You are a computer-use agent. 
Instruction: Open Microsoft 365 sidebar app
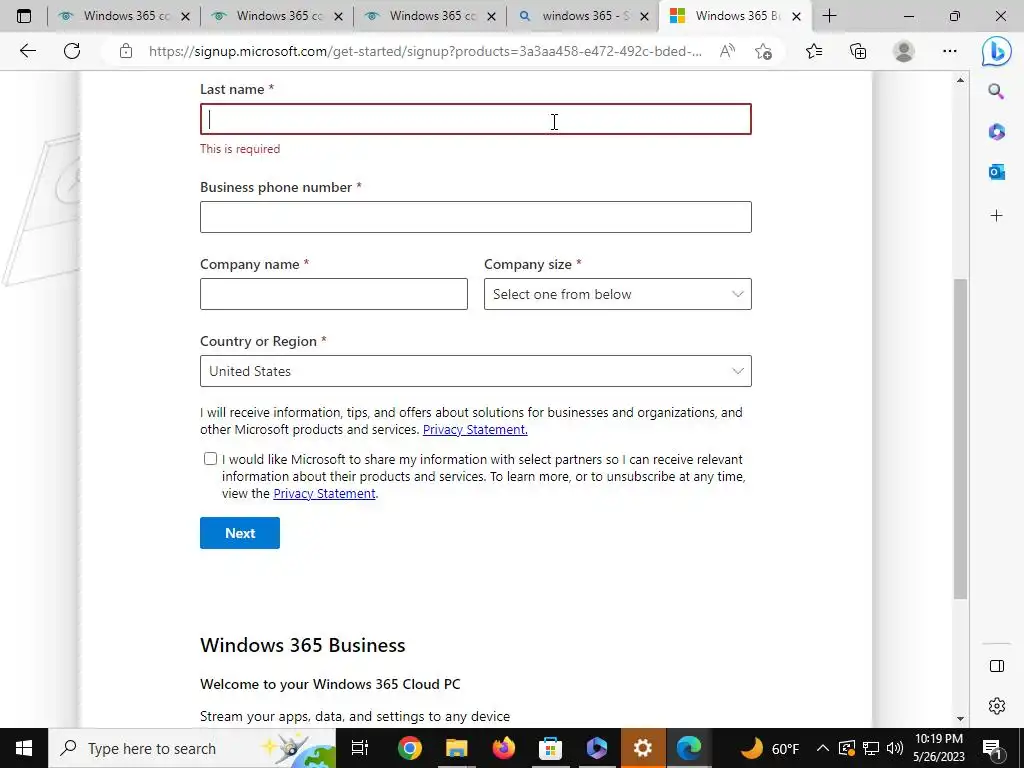click(996, 132)
